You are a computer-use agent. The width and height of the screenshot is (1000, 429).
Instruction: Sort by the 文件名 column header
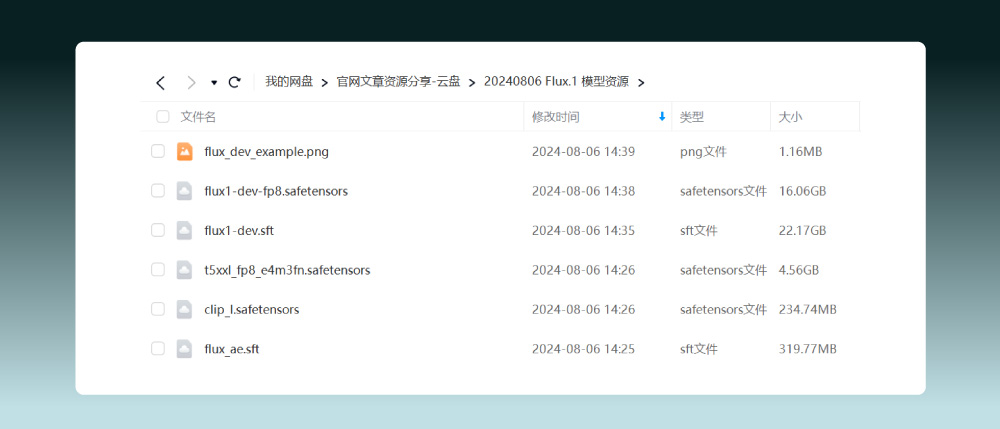[x=198, y=117]
